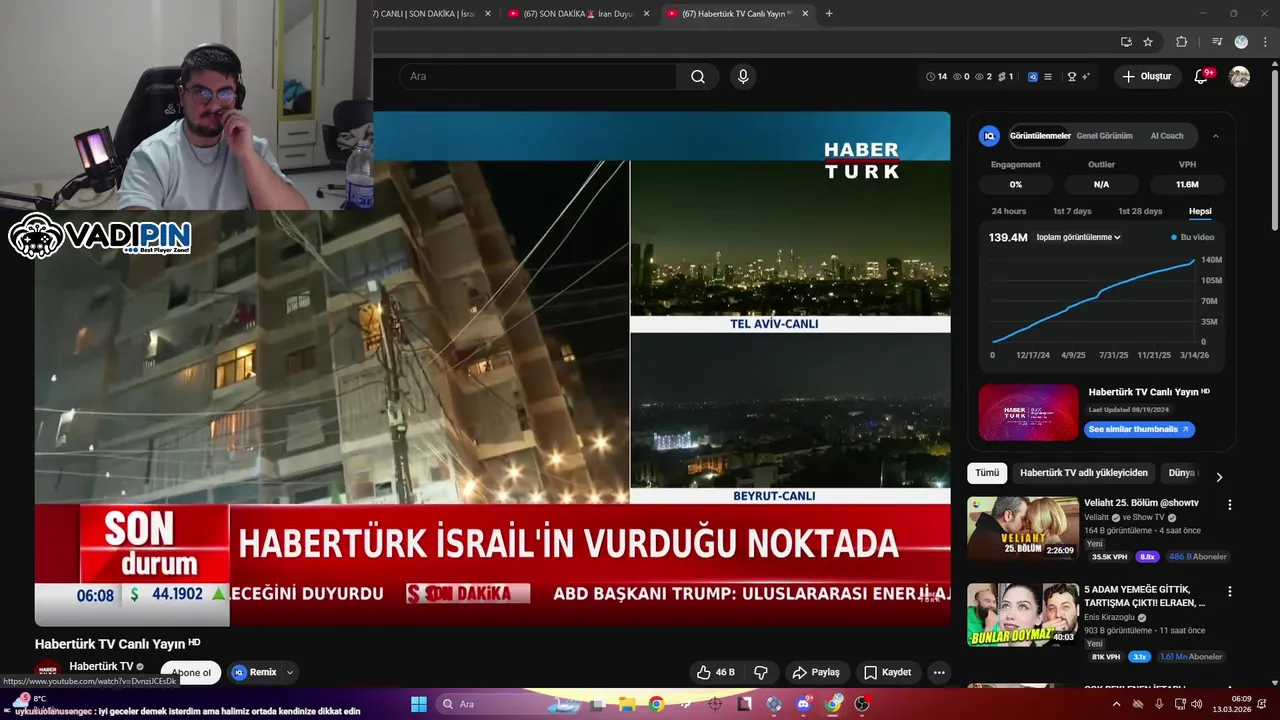Image resolution: width=1280 pixels, height=720 pixels.
Task: Open Chrome media controls icon
Action: [x=1217, y=42]
